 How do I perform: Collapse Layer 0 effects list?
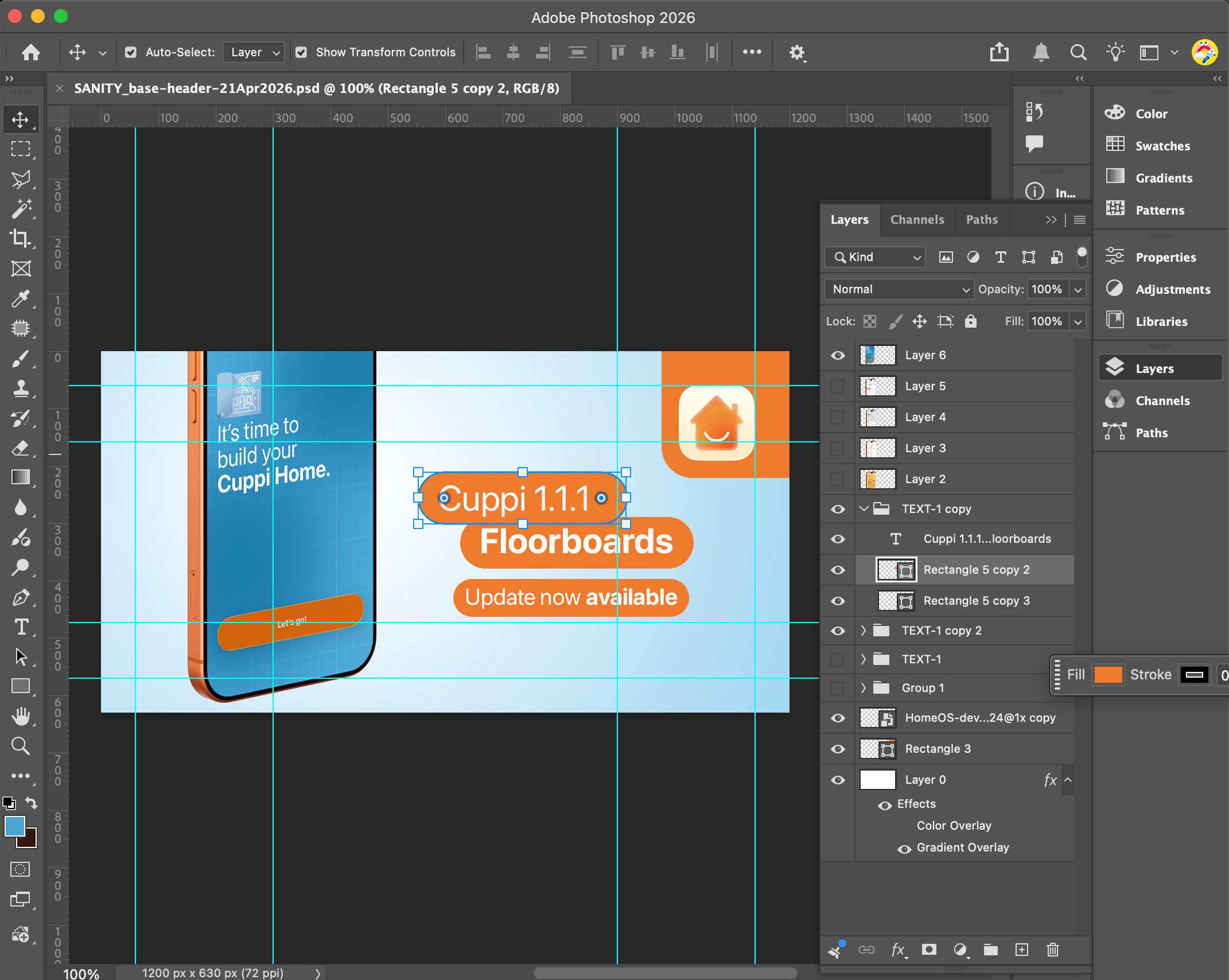click(1068, 780)
